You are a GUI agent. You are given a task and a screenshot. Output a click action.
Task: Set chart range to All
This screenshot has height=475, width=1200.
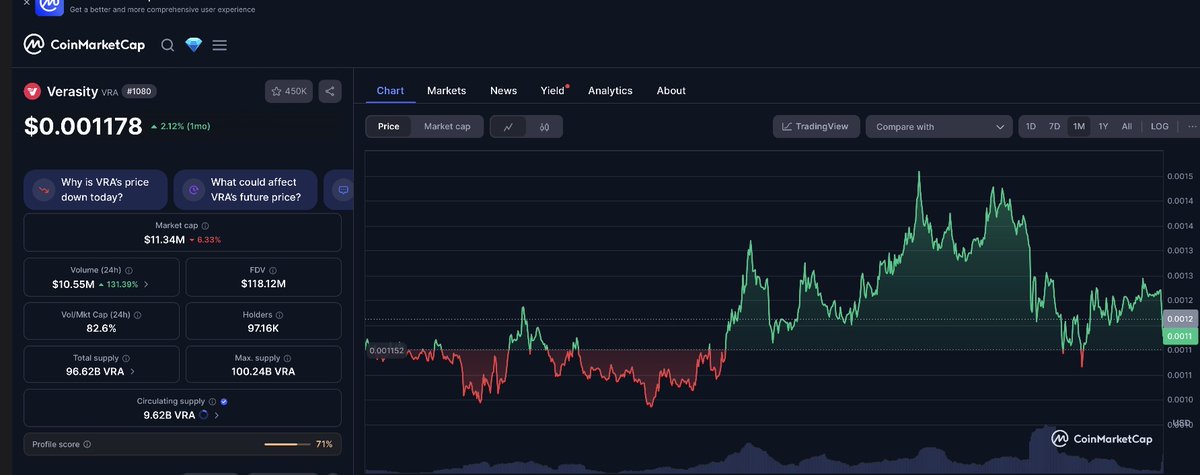[1127, 127]
